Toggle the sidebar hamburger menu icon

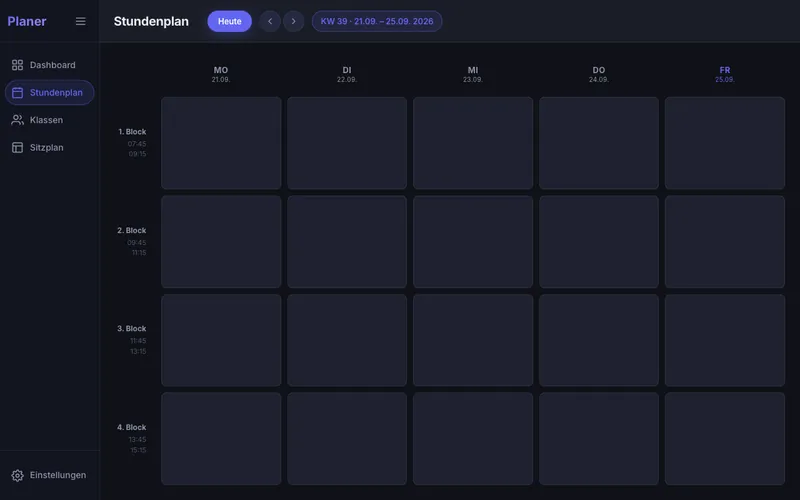(81, 21)
